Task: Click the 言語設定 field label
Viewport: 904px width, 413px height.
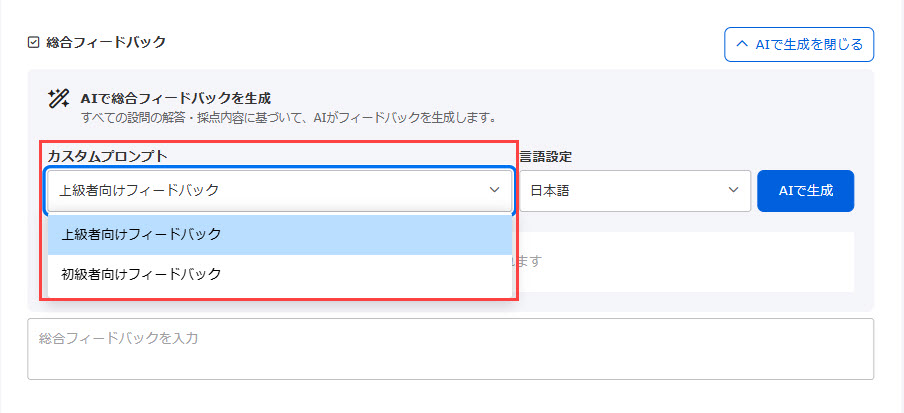Action: pos(545,156)
